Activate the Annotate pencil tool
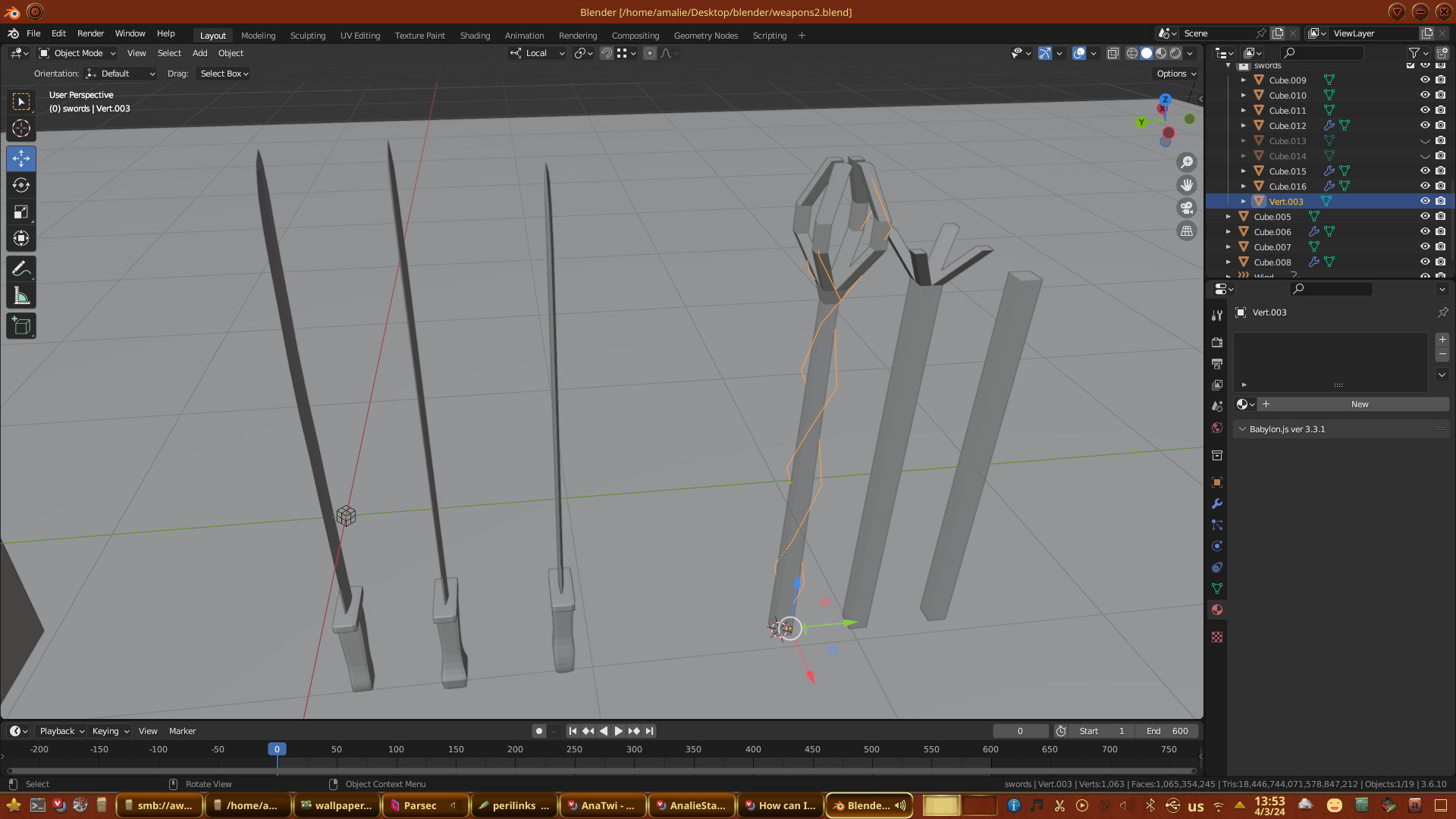This screenshot has height=819, width=1456. [x=21, y=269]
